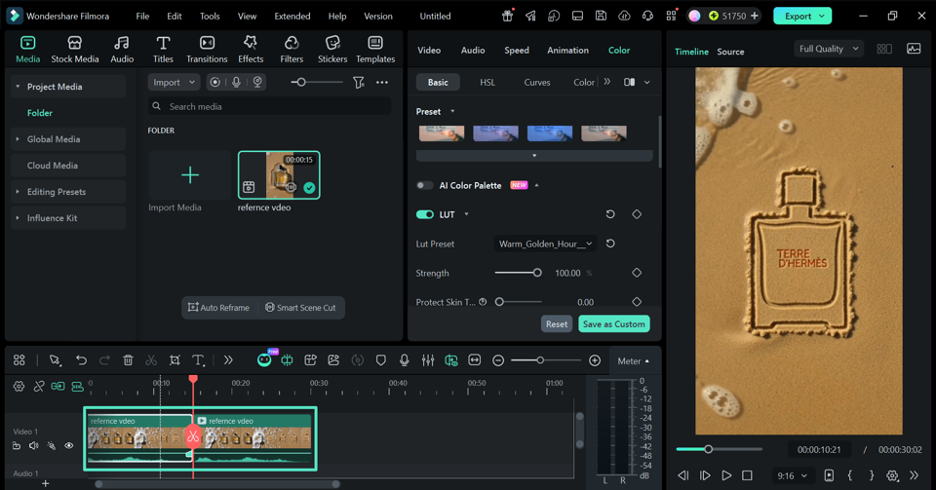Image resolution: width=936 pixels, height=490 pixels.
Task: Toggle the timeline link icon
Action: [x=39, y=386]
